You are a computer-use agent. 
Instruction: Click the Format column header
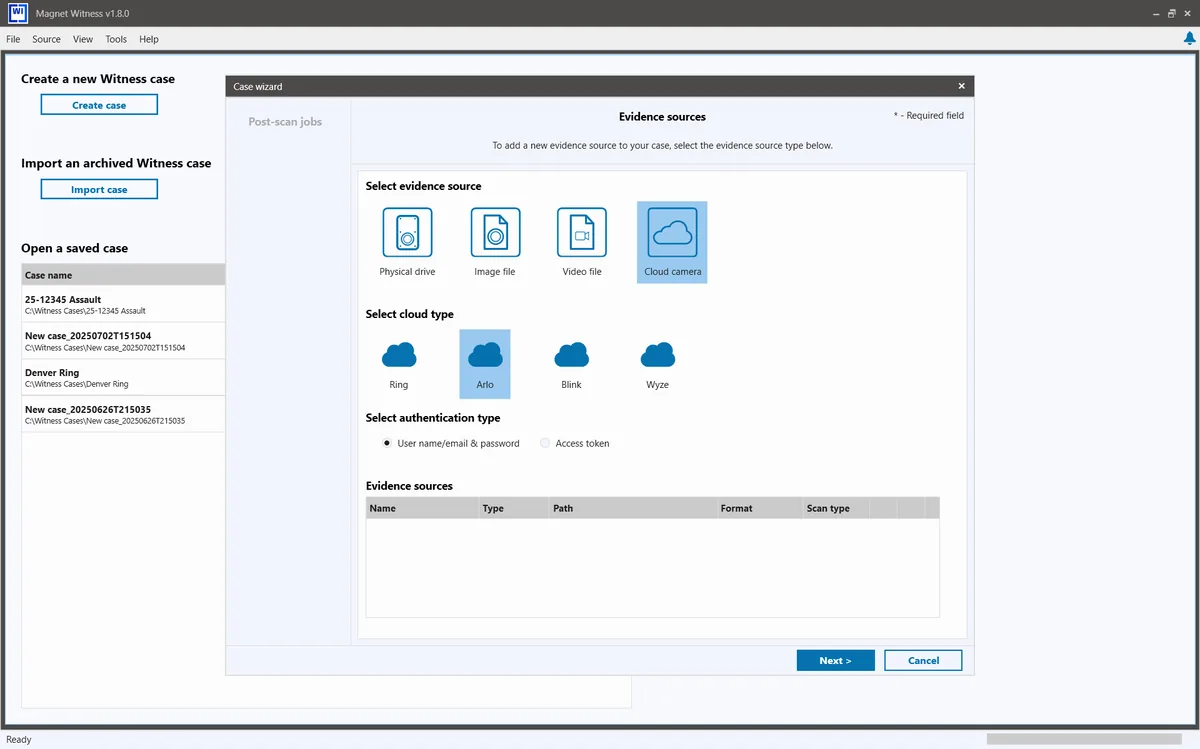point(759,508)
